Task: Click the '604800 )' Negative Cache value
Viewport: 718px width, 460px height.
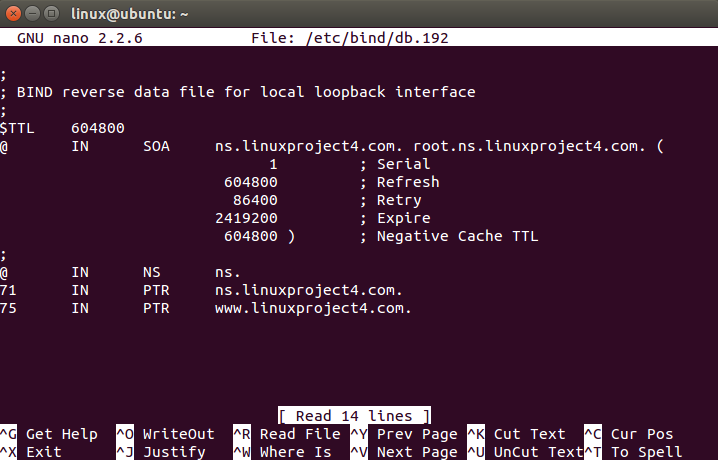Action: coord(260,236)
